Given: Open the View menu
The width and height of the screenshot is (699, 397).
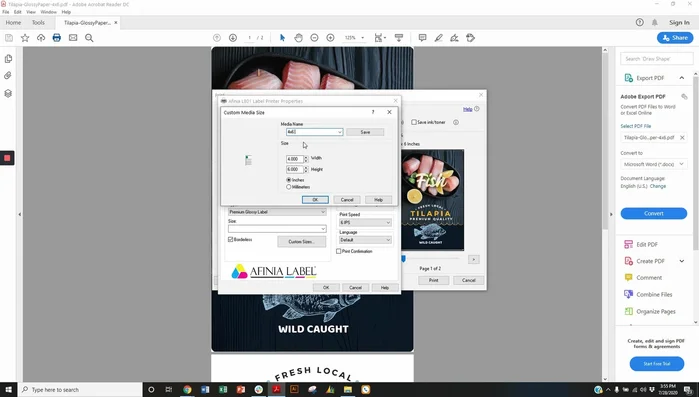Looking at the screenshot, I should pyautogui.click(x=31, y=12).
